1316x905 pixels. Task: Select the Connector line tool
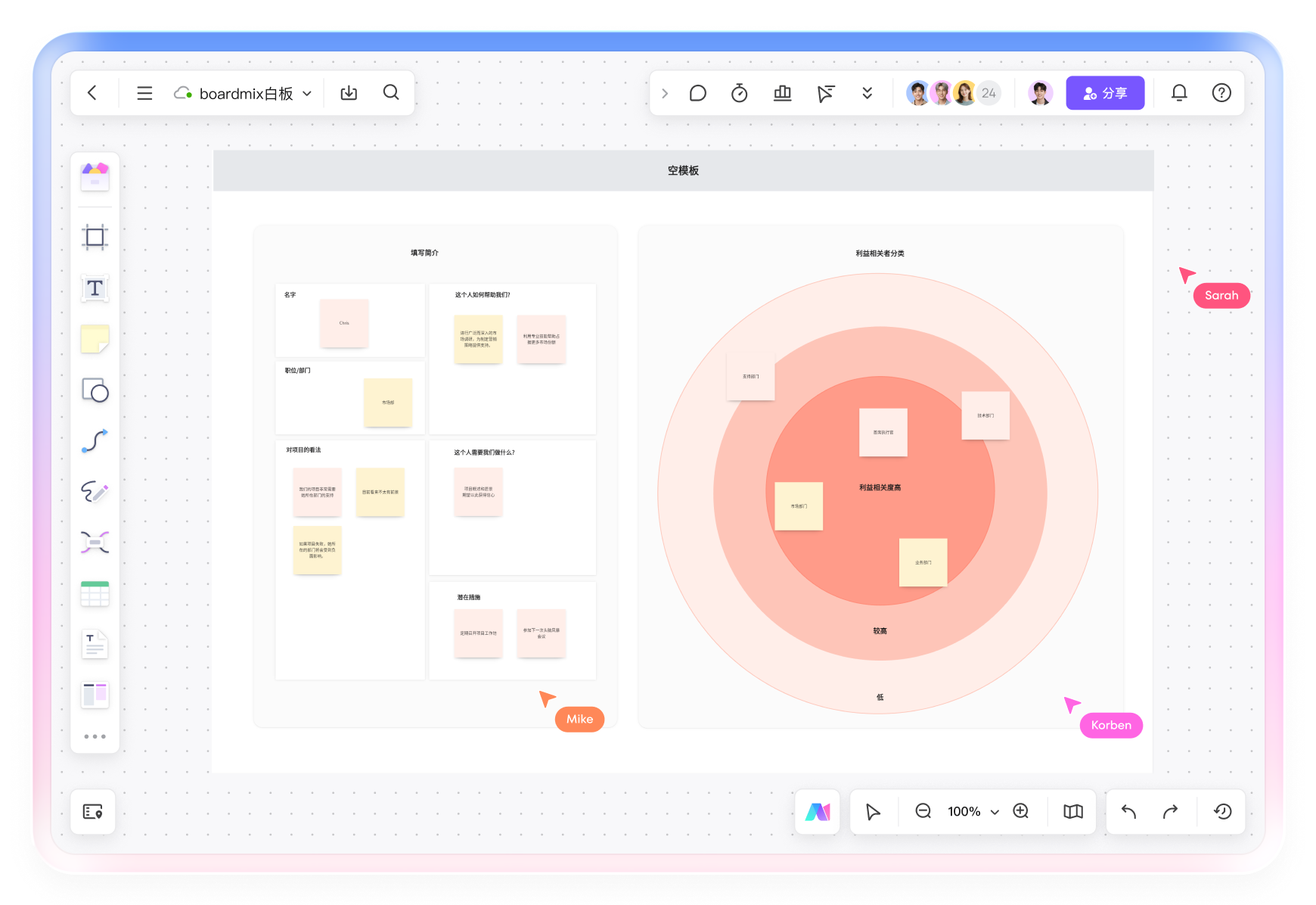tap(95, 441)
